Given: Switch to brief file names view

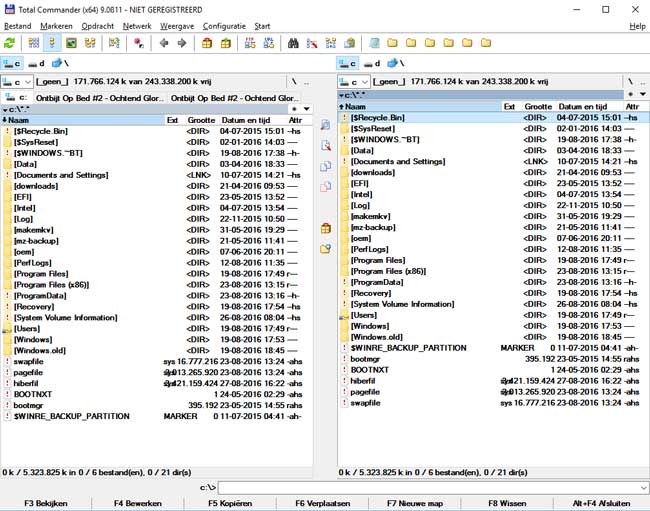Looking at the screenshot, I should [x=34, y=43].
